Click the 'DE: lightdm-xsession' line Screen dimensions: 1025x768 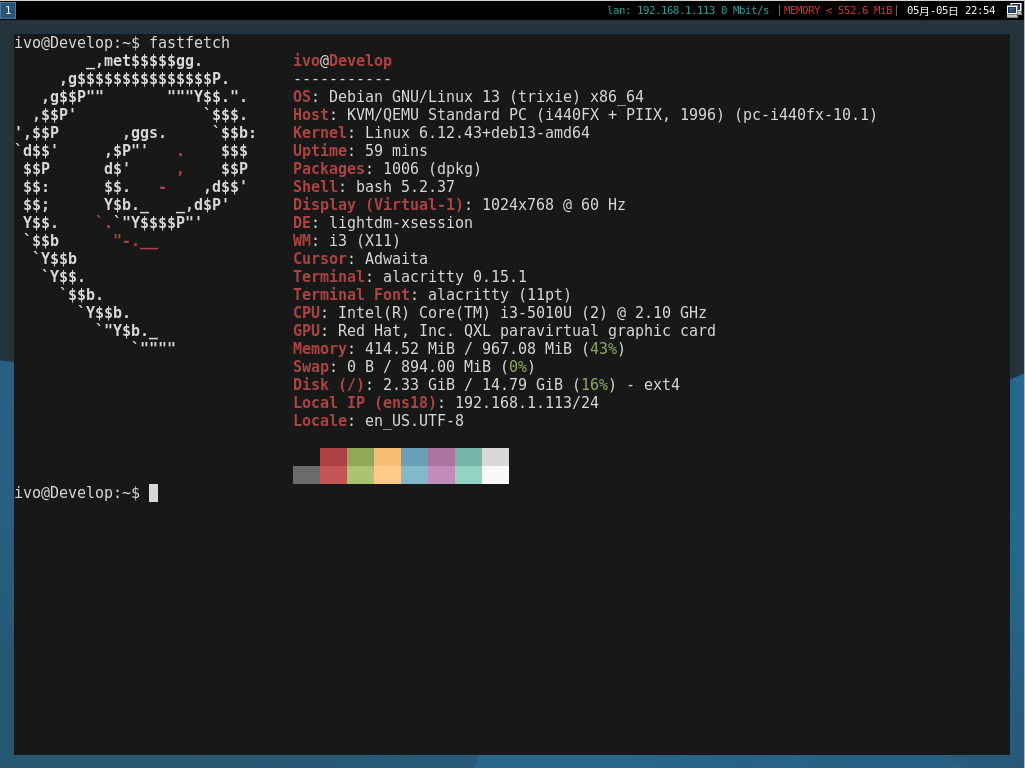(x=383, y=223)
